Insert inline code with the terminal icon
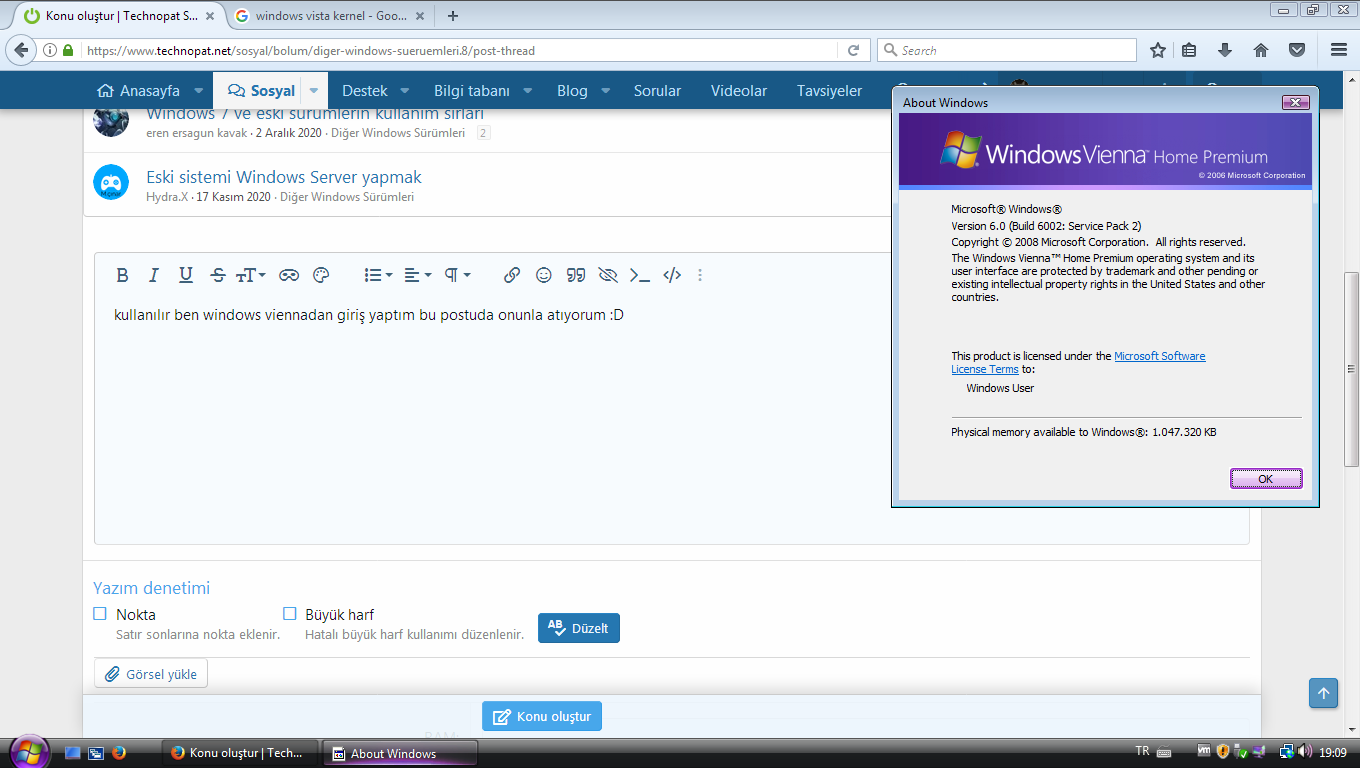This screenshot has width=1360, height=768. coord(640,275)
